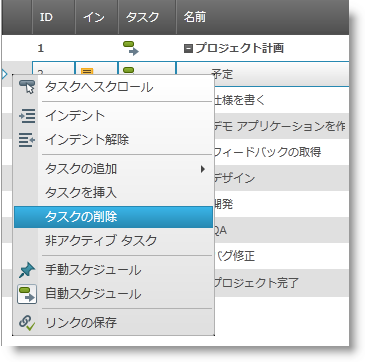Select the フィードバックの取得 task row
The width and height of the screenshot is (365, 362).
281,152
